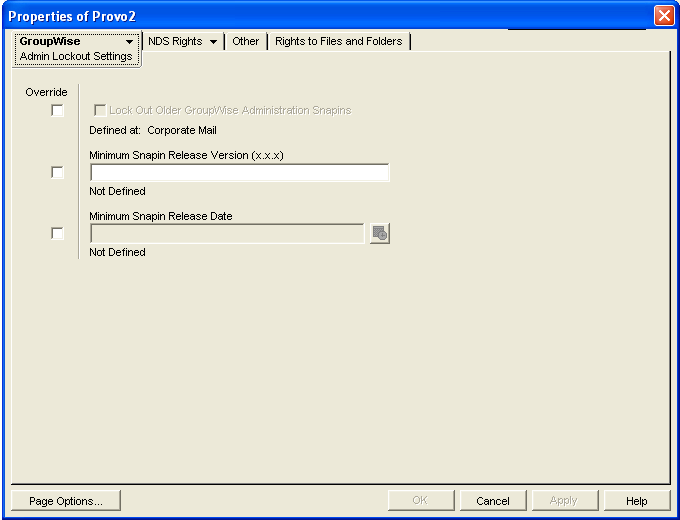Click 'Not Defined' under the date field
This screenshot has height=520, width=680.
(x=117, y=252)
